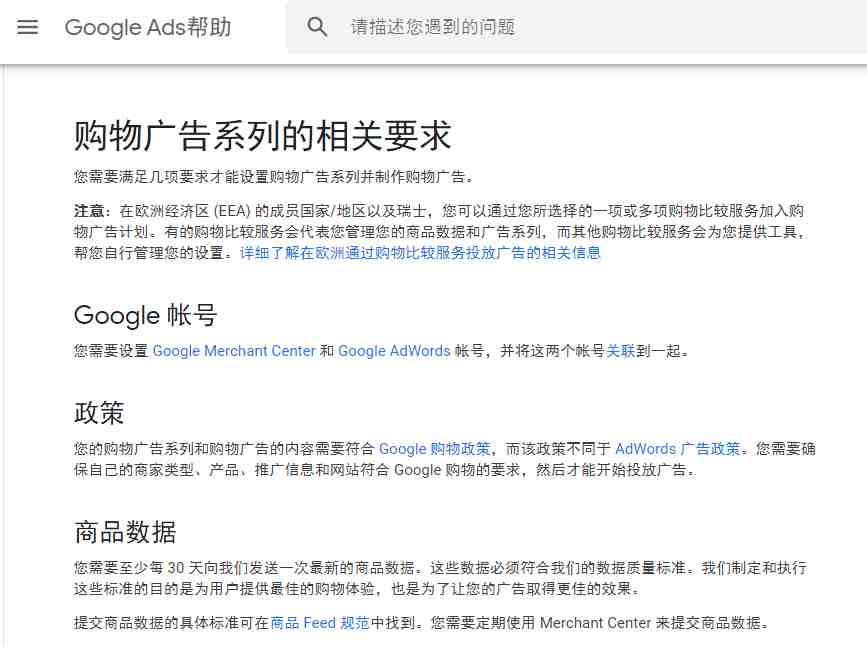Open the 商品 Feed 规范 link
867x647 pixels.
[320, 623]
